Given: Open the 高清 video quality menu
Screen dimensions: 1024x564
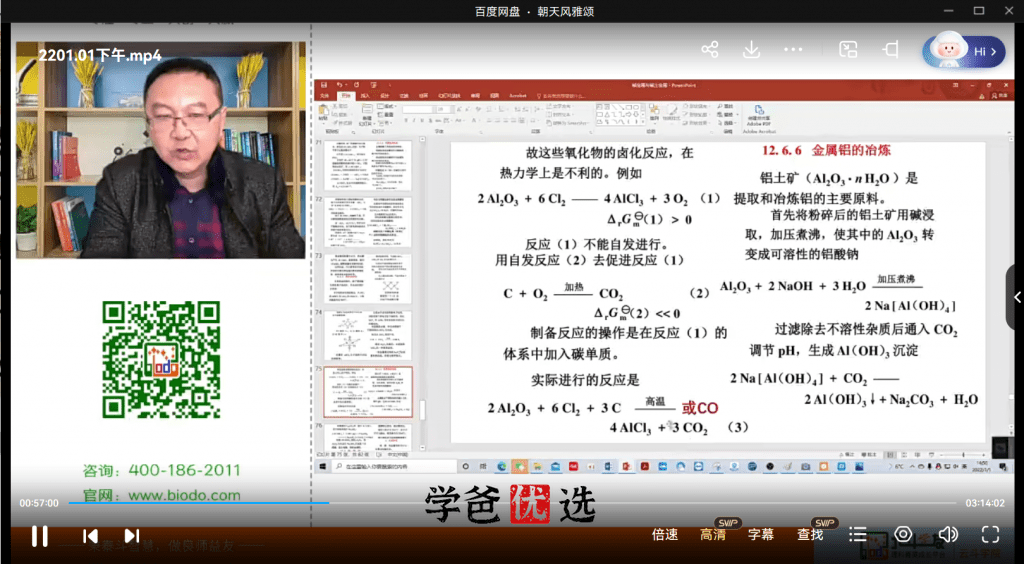Looking at the screenshot, I should tap(712, 535).
